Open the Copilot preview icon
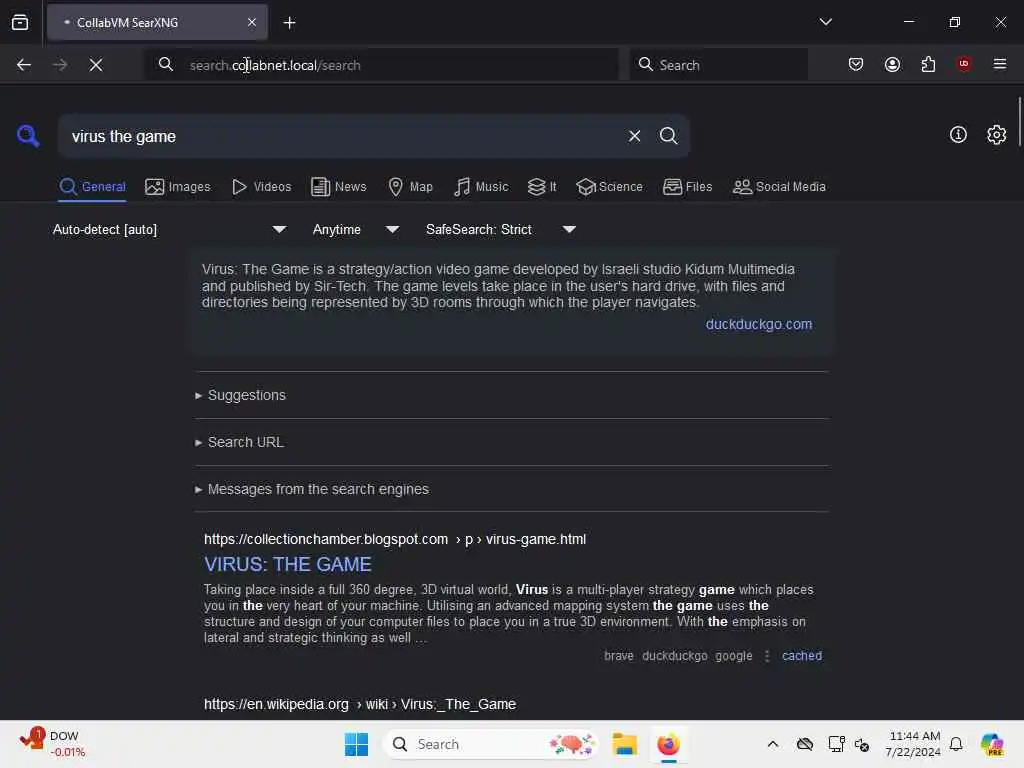Image resolution: width=1024 pixels, height=768 pixels. coord(992,744)
